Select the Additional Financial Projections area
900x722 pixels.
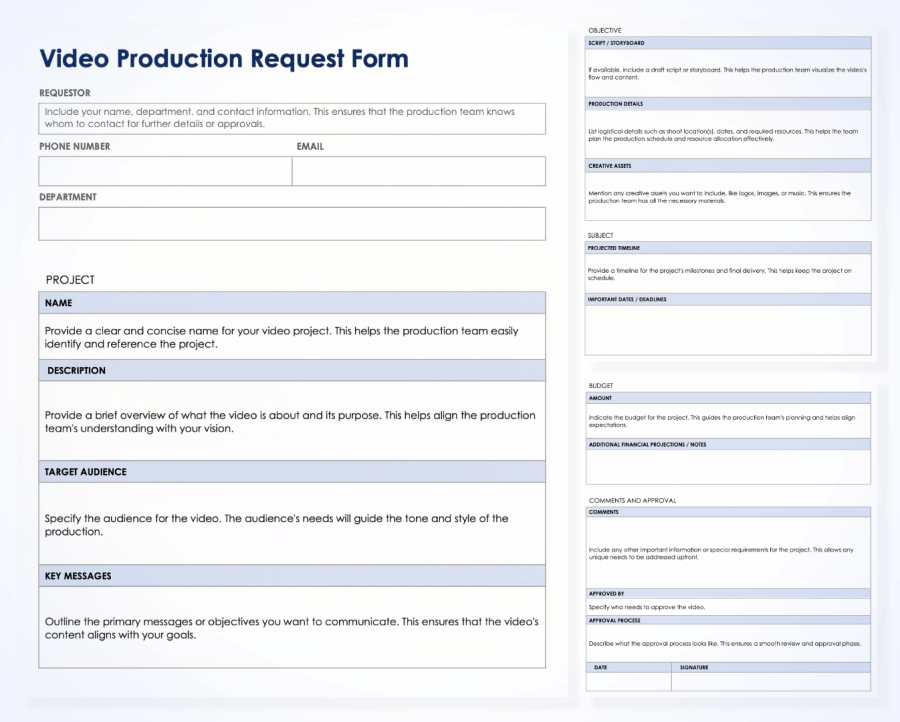[x=728, y=465]
